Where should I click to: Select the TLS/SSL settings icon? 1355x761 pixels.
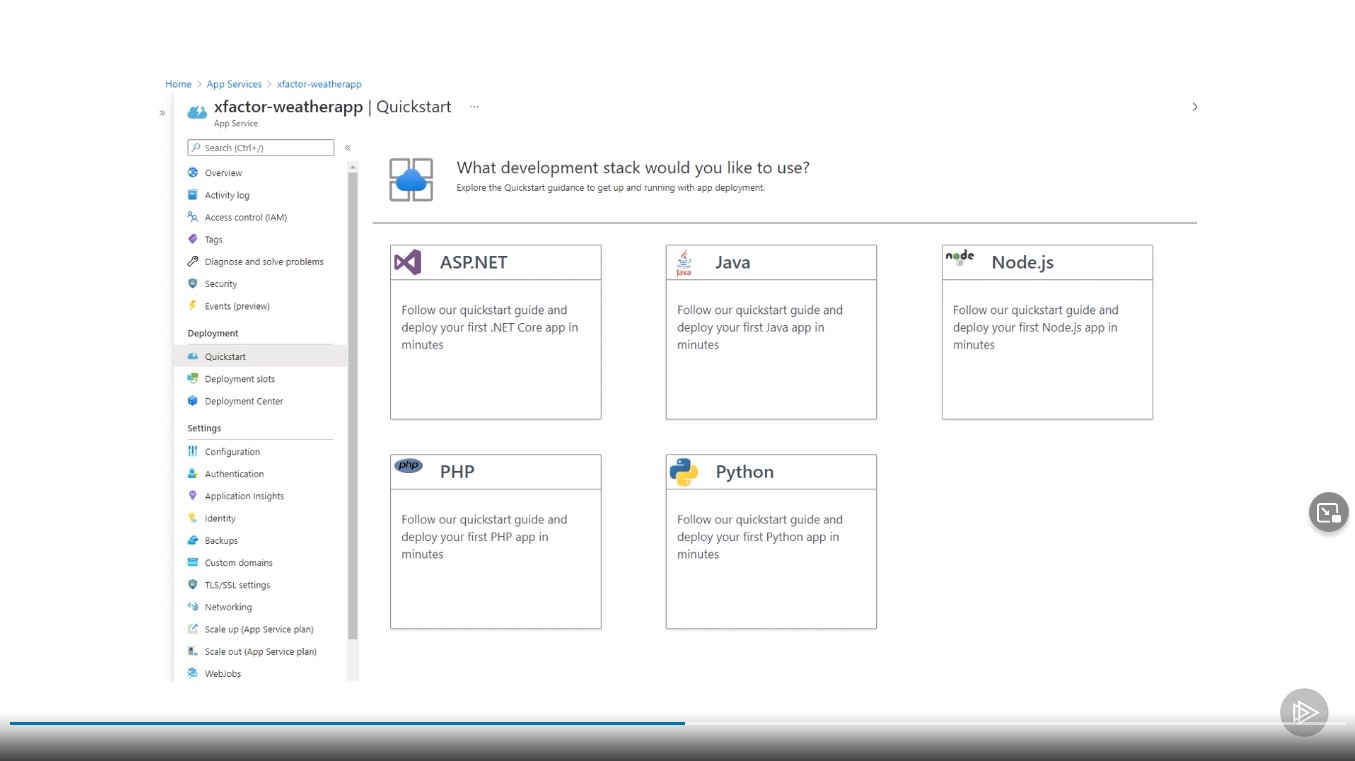192,584
